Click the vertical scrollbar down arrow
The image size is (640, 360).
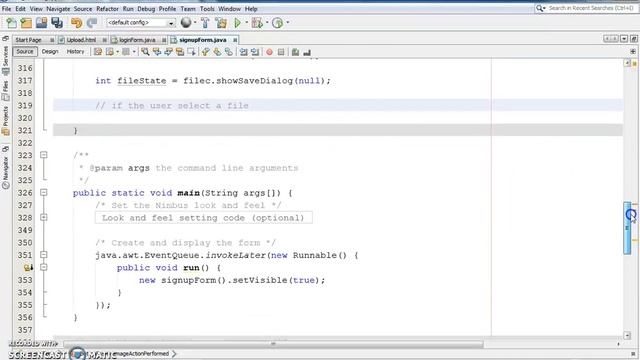pos(627,336)
